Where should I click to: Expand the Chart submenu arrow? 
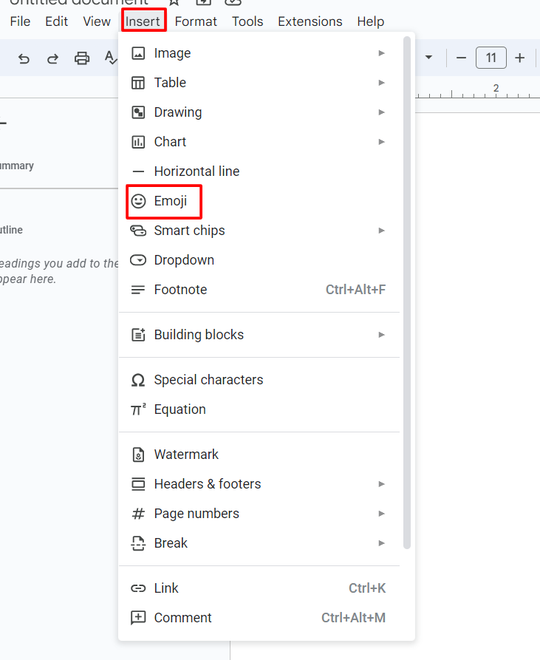(381, 142)
